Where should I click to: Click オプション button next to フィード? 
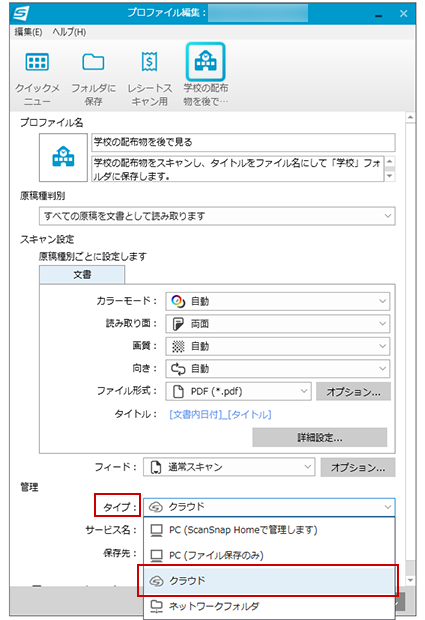[x=358, y=467]
